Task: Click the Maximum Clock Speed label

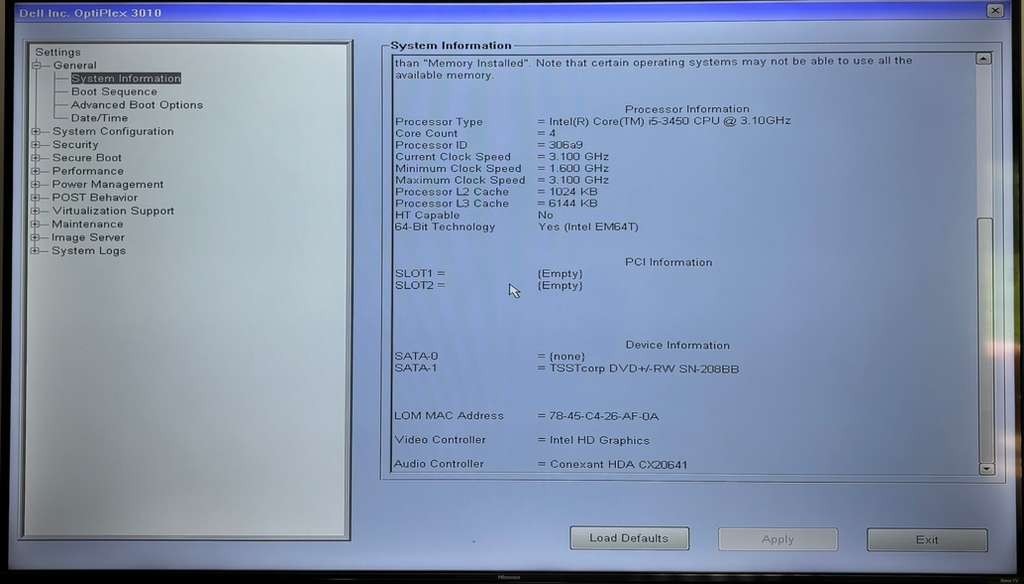Action: click(460, 180)
